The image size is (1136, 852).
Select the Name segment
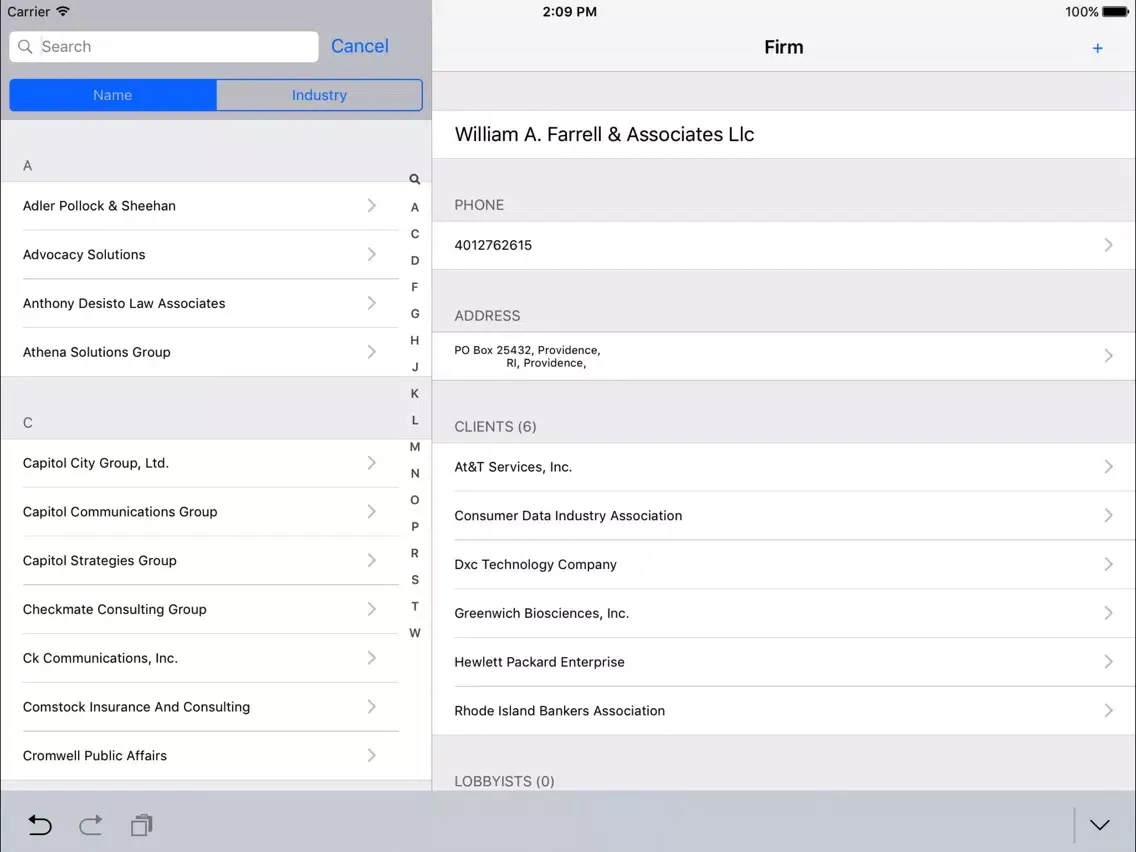click(x=112, y=95)
